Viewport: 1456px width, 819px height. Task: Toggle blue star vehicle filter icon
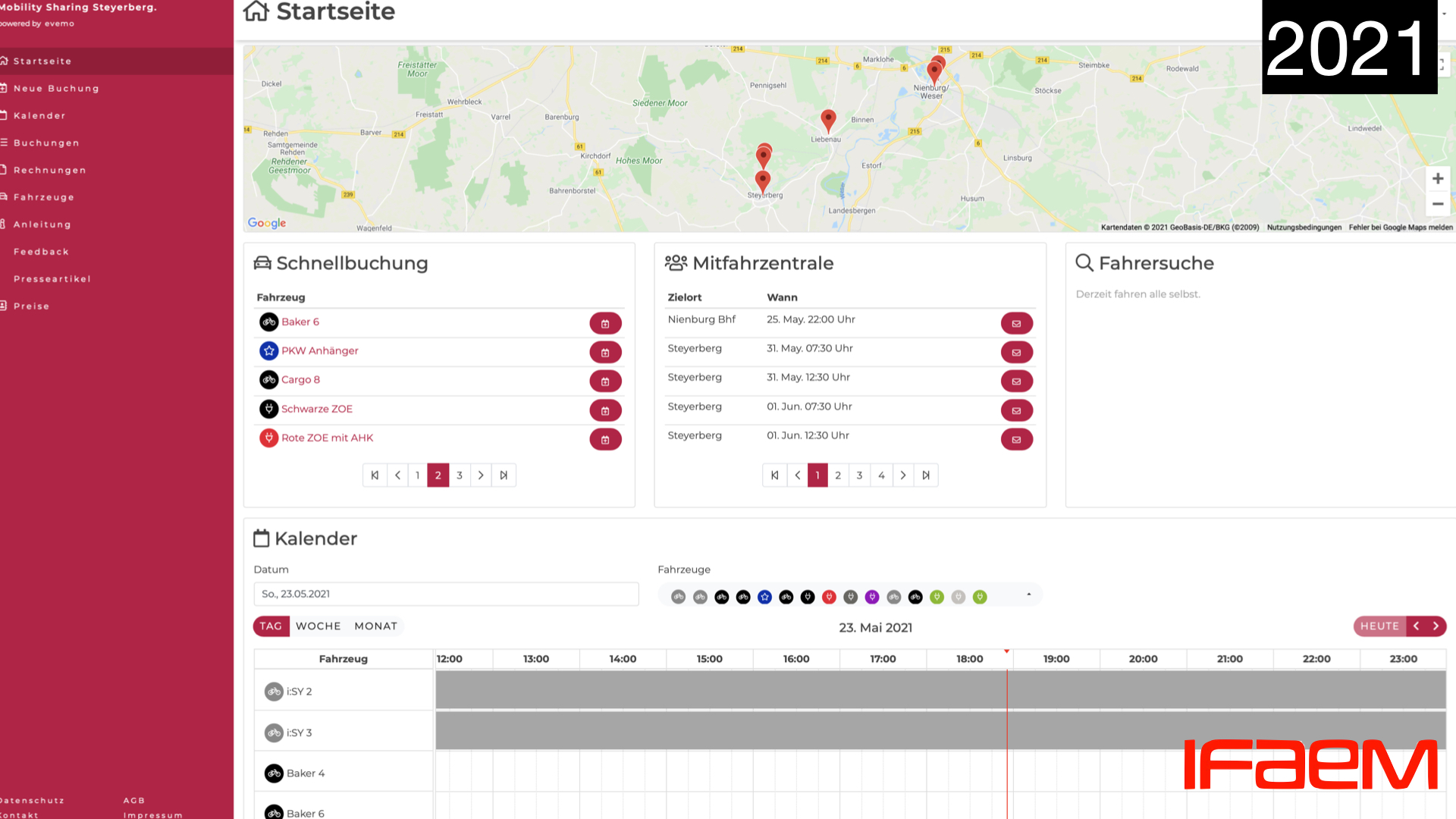(x=764, y=598)
